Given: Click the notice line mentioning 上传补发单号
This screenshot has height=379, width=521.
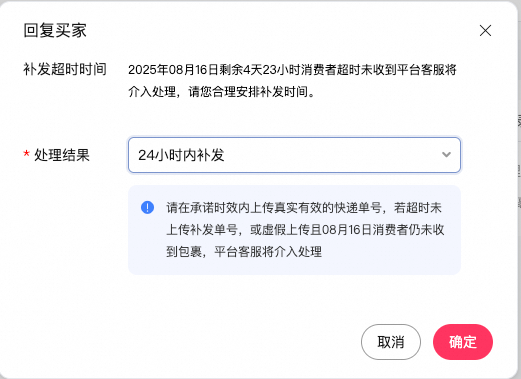Looking at the screenshot, I should click(x=305, y=230).
